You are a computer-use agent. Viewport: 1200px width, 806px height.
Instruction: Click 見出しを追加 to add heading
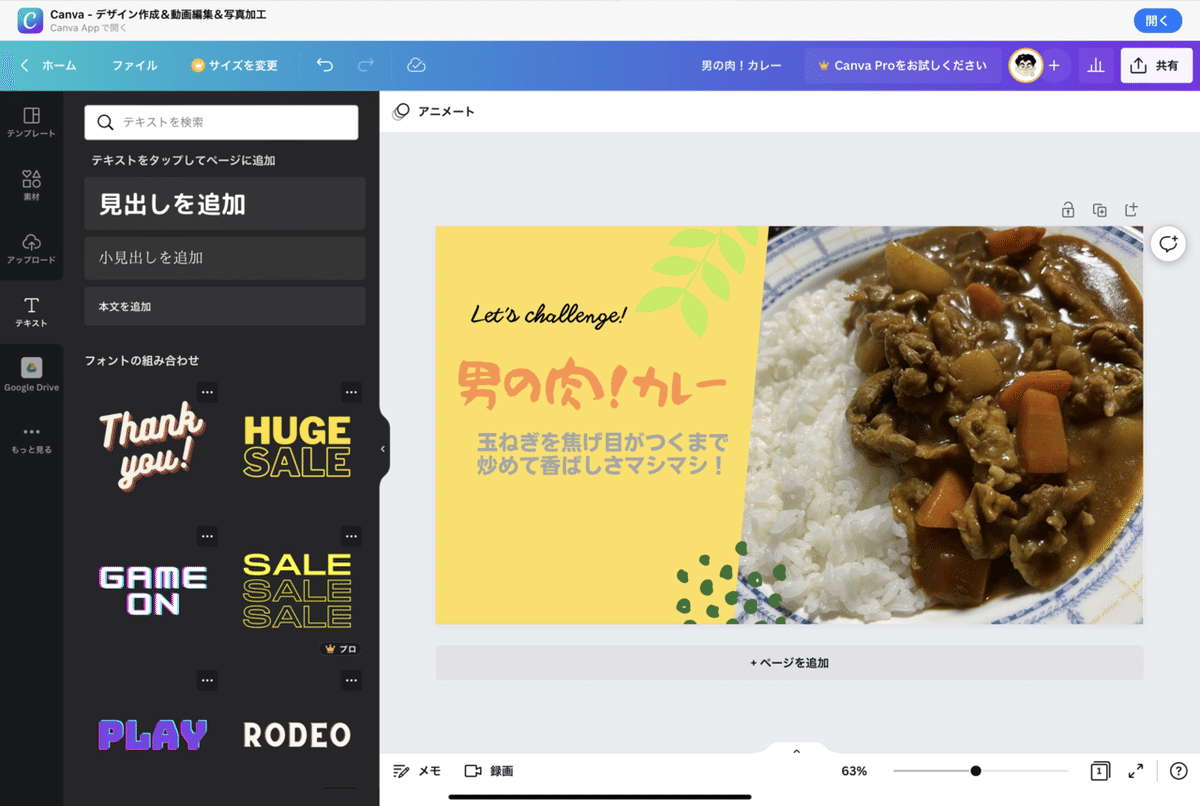click(x=225, y=204)
